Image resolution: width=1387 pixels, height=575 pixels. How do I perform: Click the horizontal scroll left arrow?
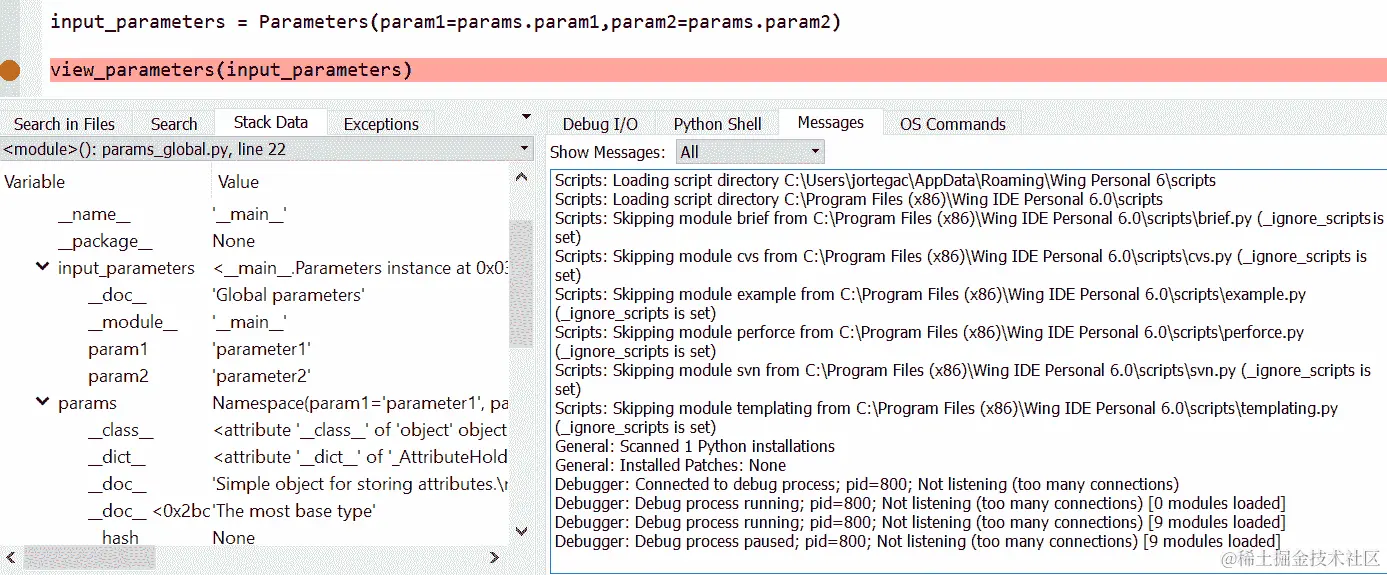[x=11, y=557]
